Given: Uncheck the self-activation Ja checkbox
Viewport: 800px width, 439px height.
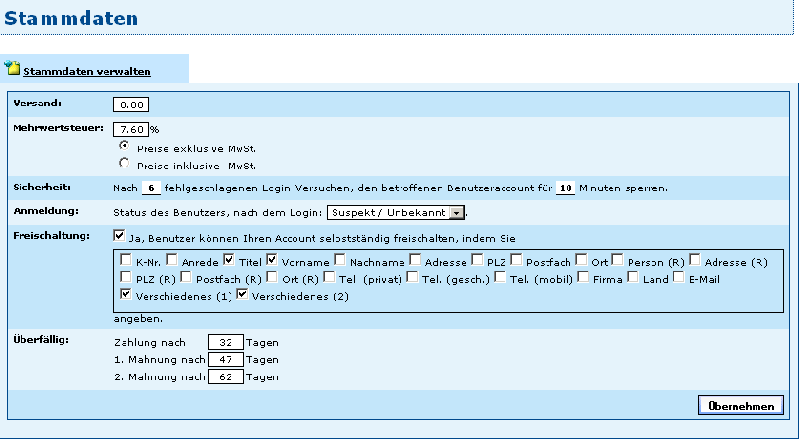Looking at the screenshot, I should pos(119,237).
